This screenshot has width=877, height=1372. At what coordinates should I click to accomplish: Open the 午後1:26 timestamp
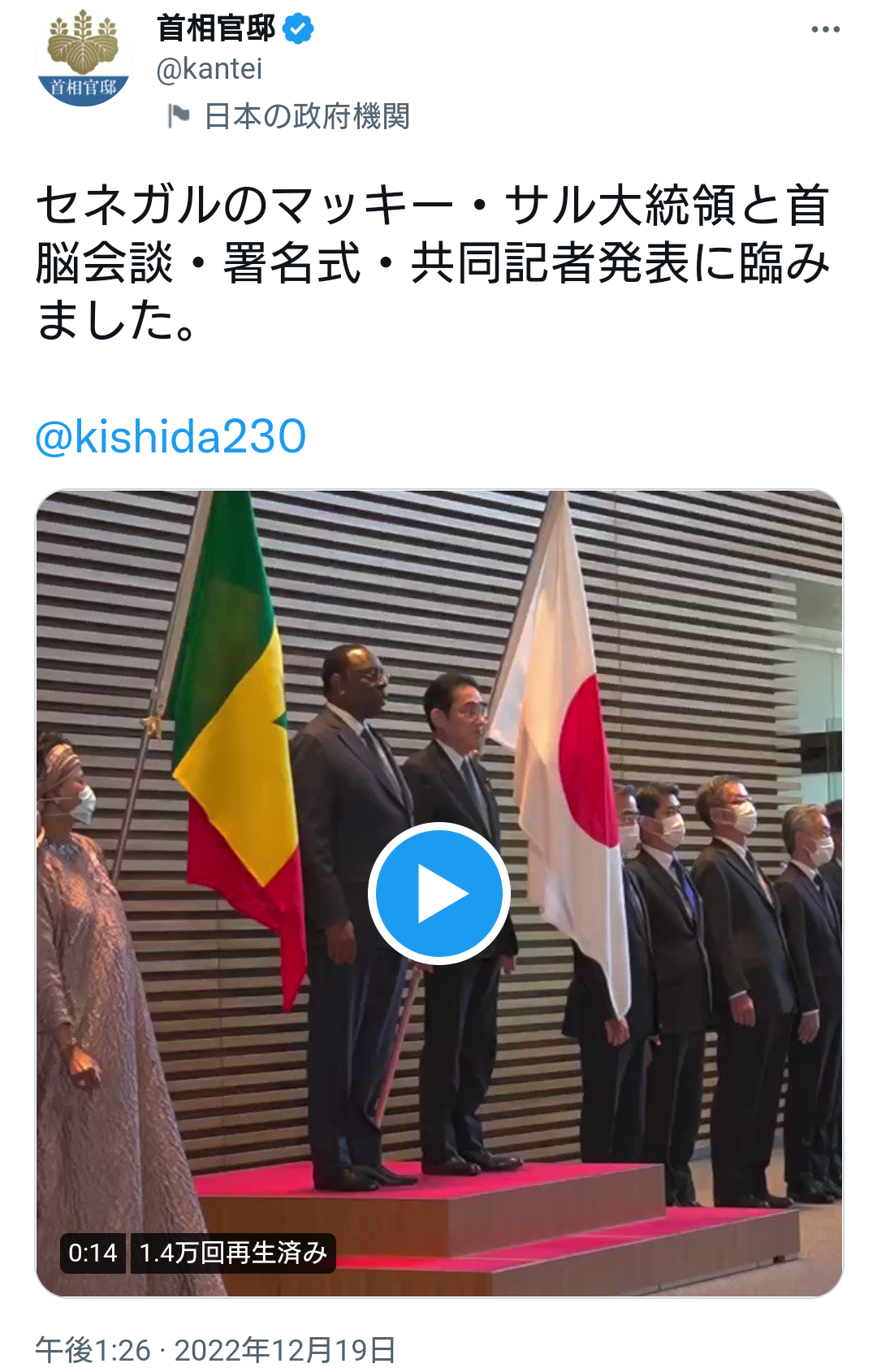click(x=93, y=1350)
